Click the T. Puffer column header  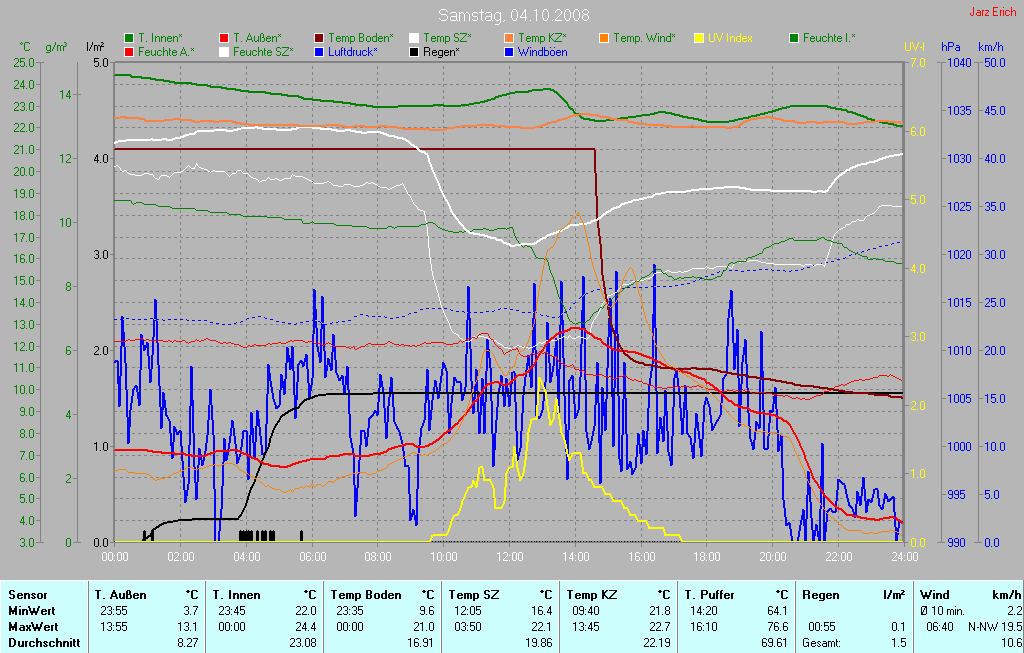[x=710, y=594]
